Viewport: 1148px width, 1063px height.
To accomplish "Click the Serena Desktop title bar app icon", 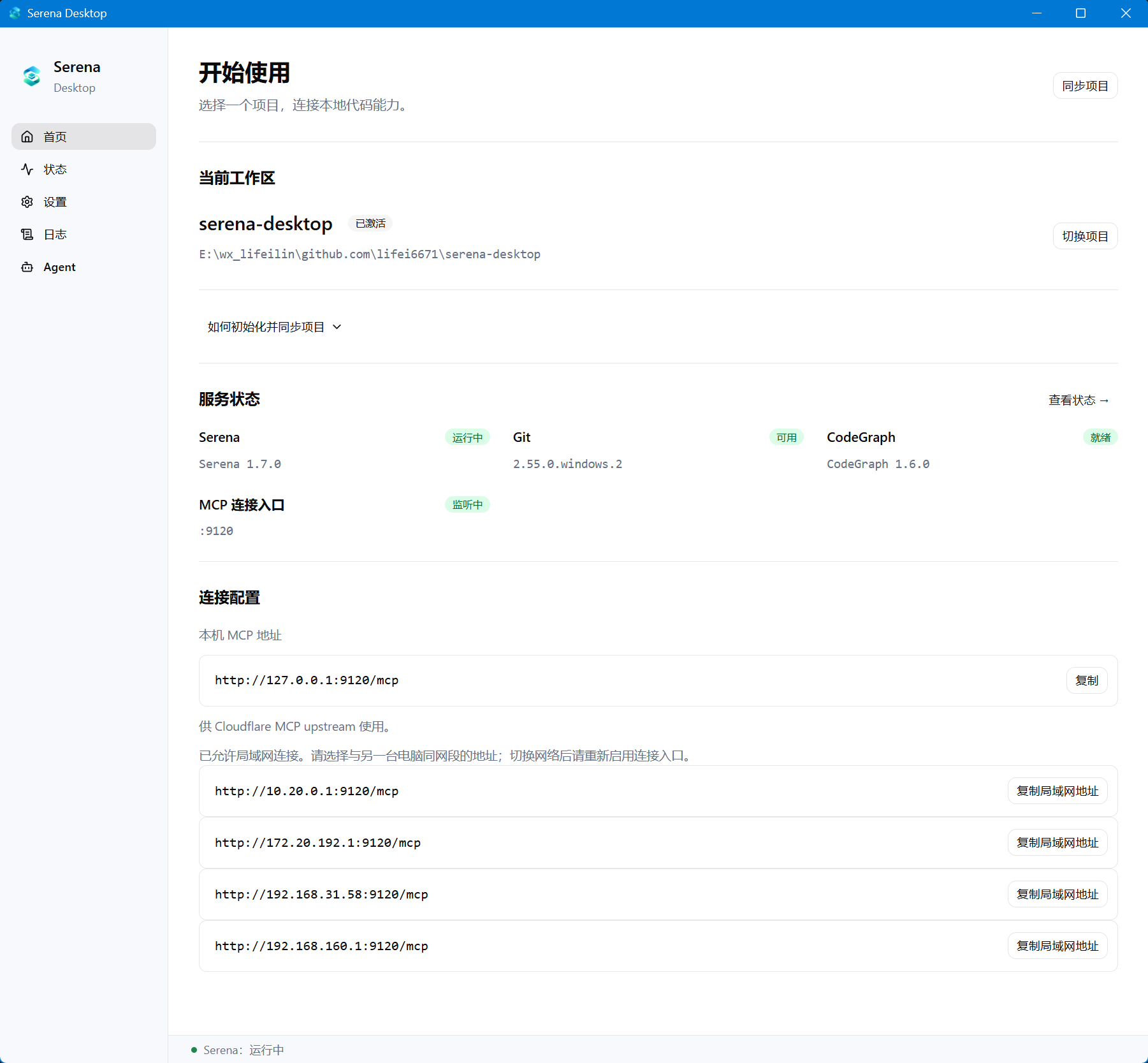I will (x=15, y=13).
